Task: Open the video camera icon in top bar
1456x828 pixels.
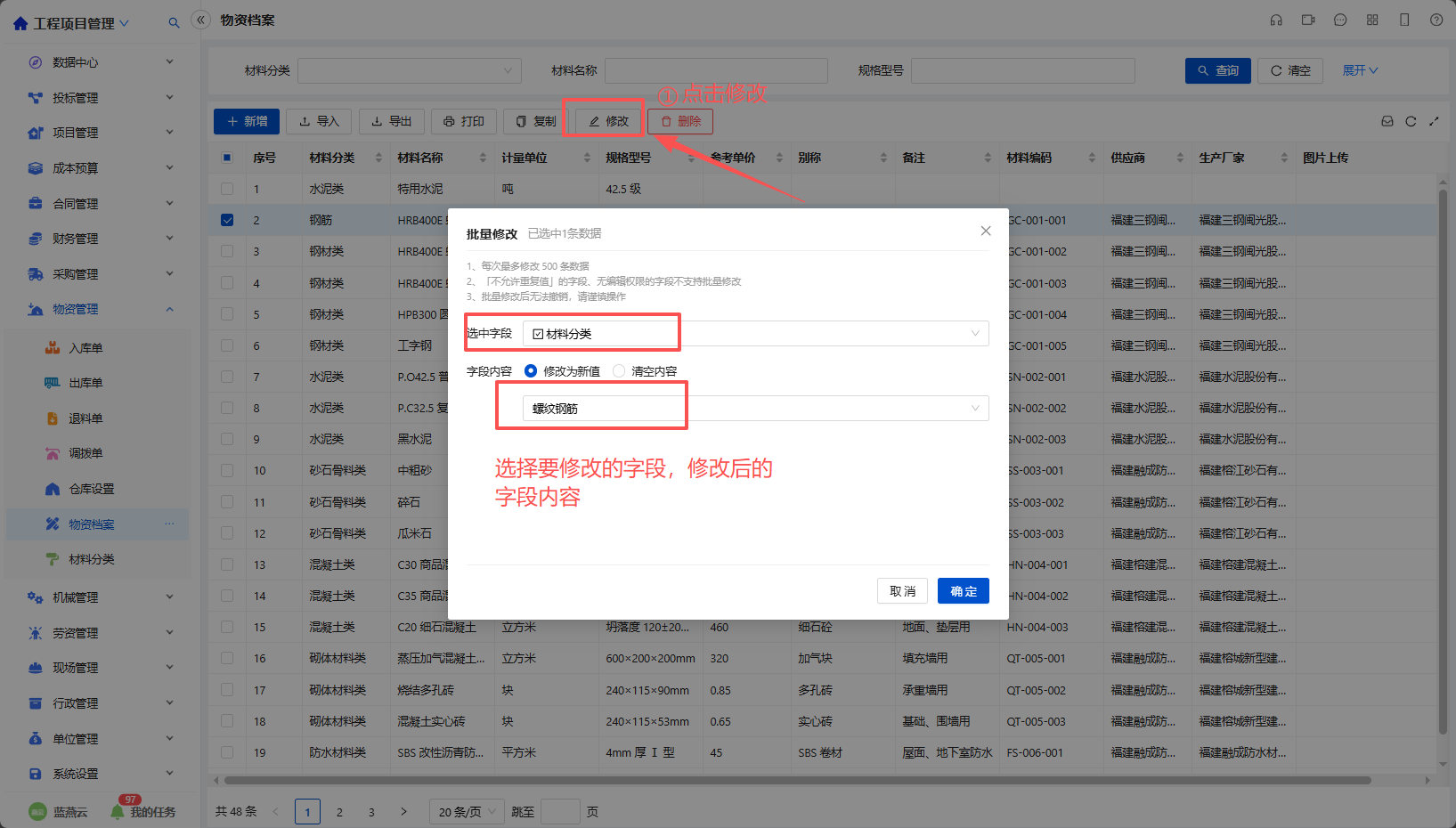Action: pos(1308,20)
